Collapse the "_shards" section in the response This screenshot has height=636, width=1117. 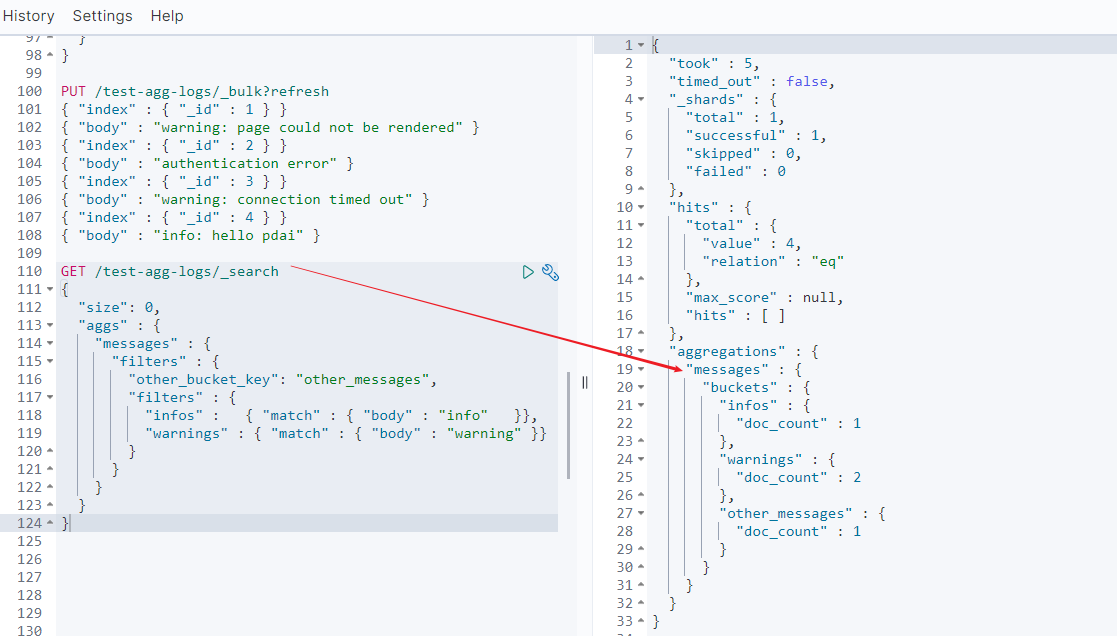point(641,100)
